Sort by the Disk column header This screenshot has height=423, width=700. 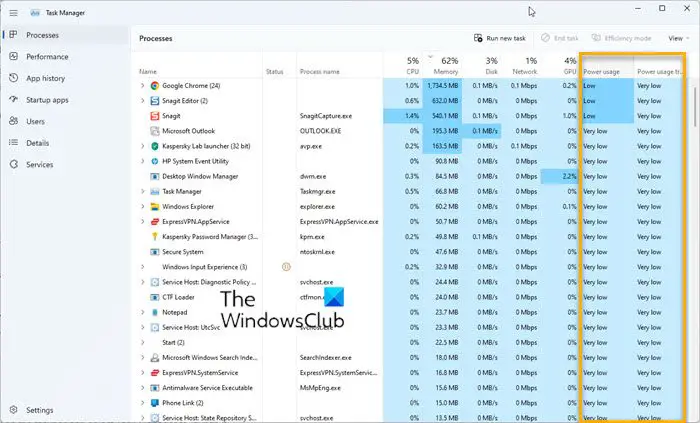point(481,65)
